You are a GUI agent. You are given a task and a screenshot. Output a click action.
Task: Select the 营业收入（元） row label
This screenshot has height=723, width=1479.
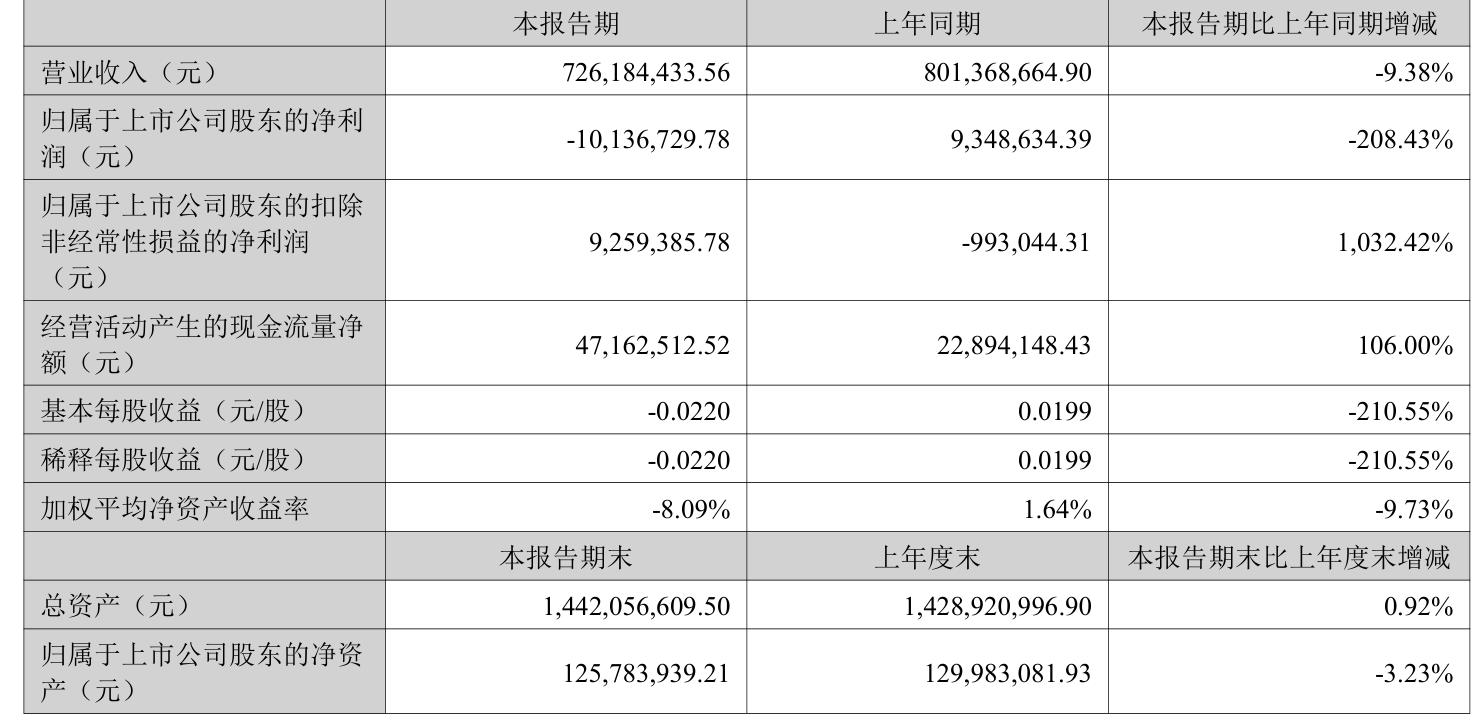[x=129, y=72]
